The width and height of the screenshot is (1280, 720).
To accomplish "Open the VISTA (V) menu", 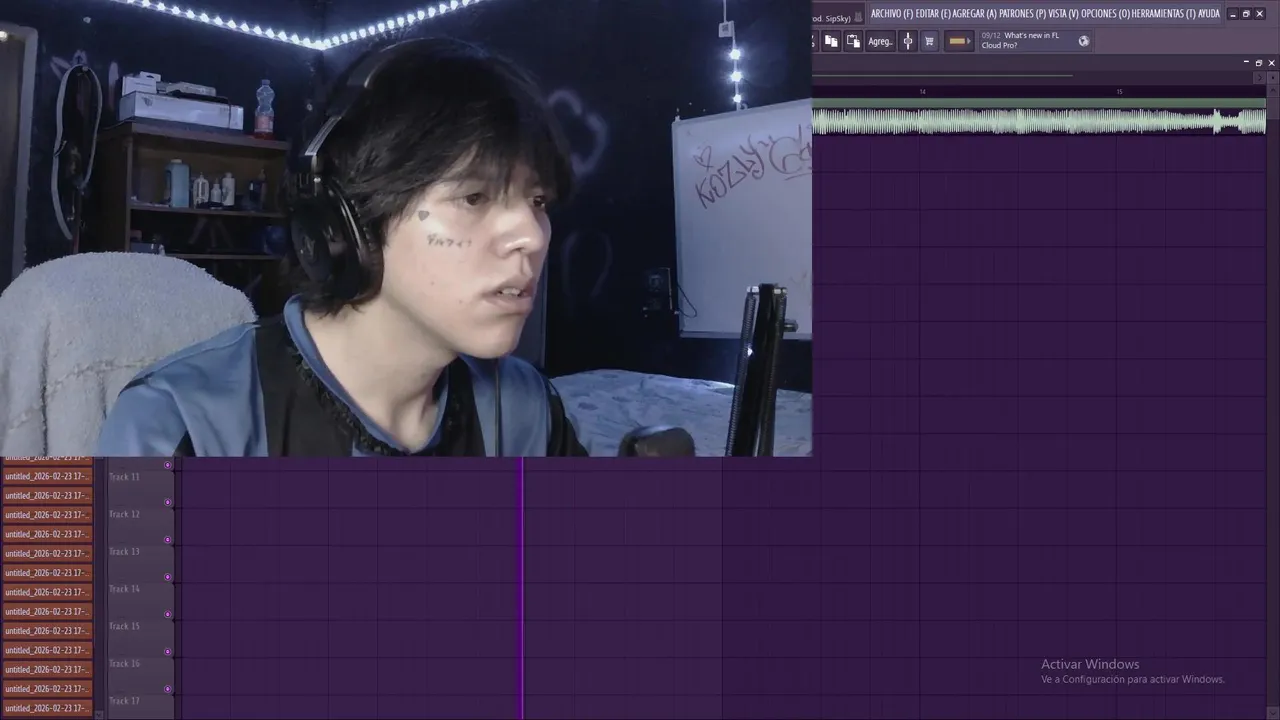I will (1063, 14).
